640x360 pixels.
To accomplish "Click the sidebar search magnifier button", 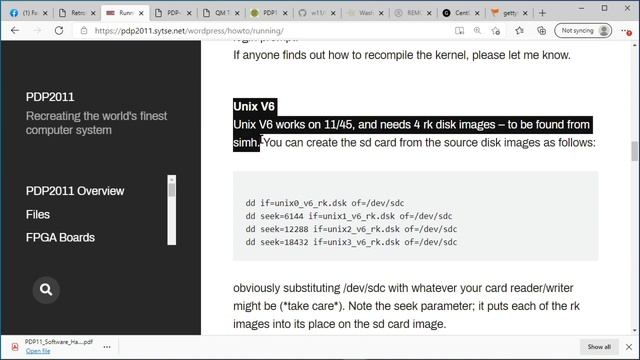I will [x=46, y=289].
